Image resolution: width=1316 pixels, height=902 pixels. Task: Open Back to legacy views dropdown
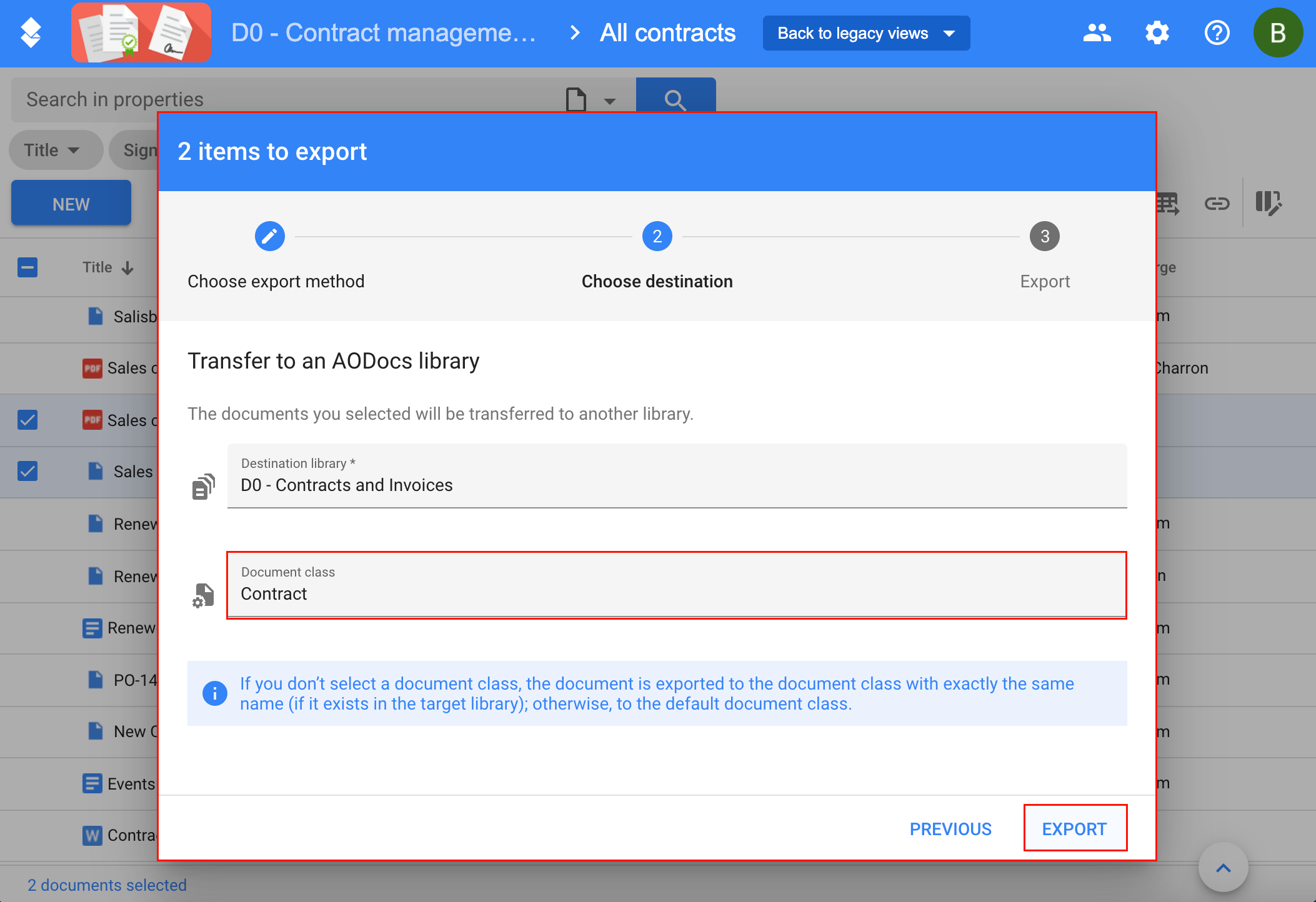coord(866,33)
